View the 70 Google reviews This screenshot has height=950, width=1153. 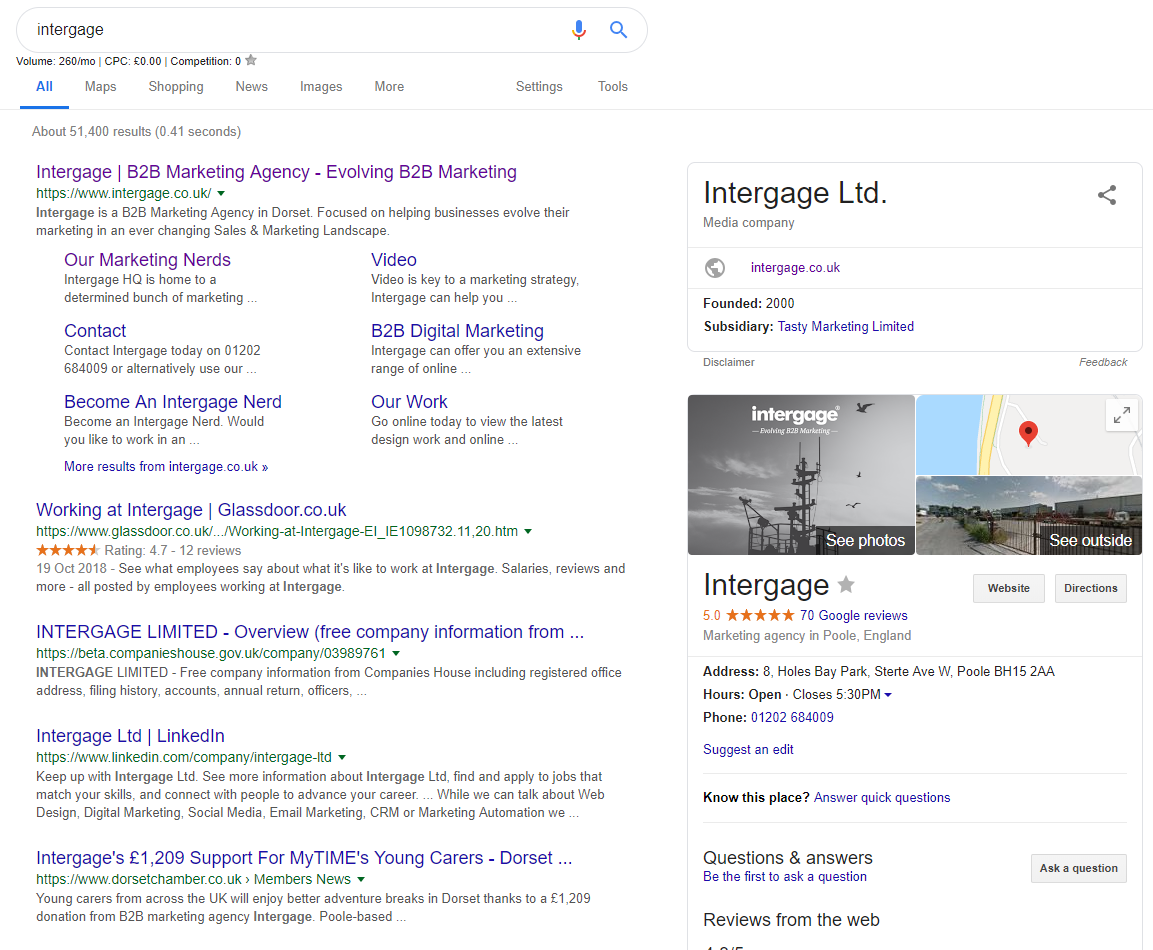click(854, 615)
